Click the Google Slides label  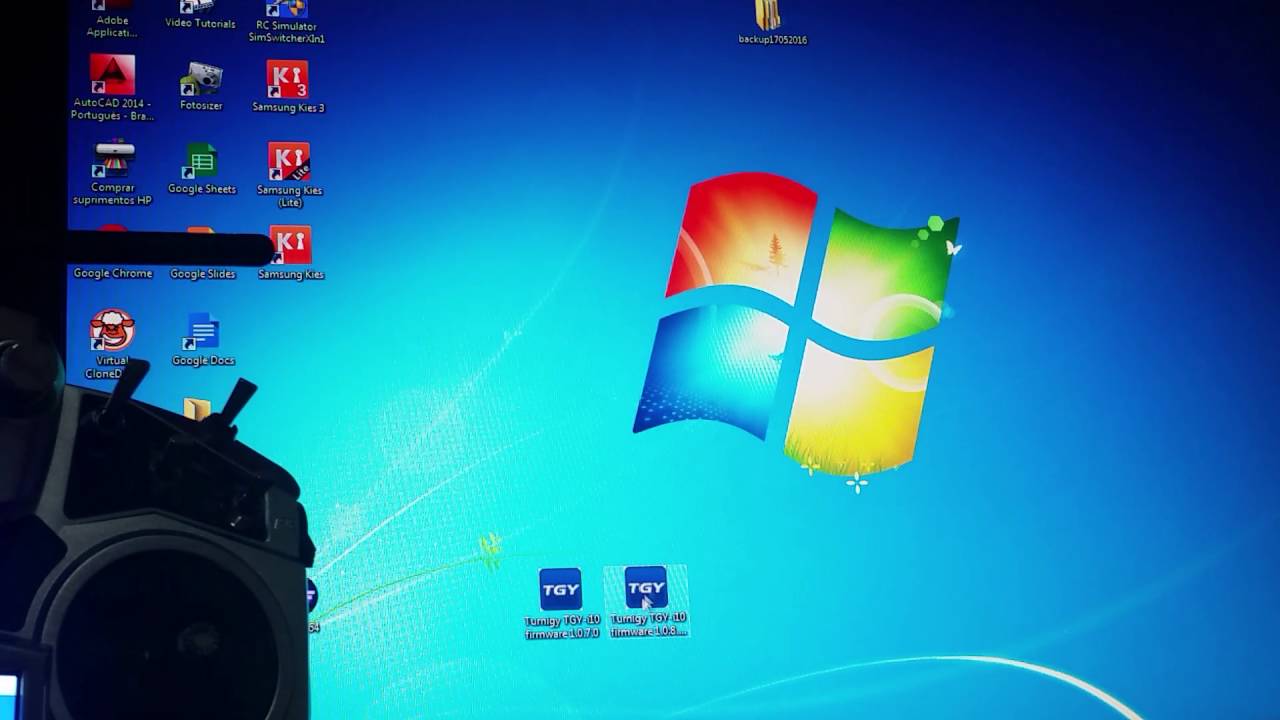coord(203,274)
